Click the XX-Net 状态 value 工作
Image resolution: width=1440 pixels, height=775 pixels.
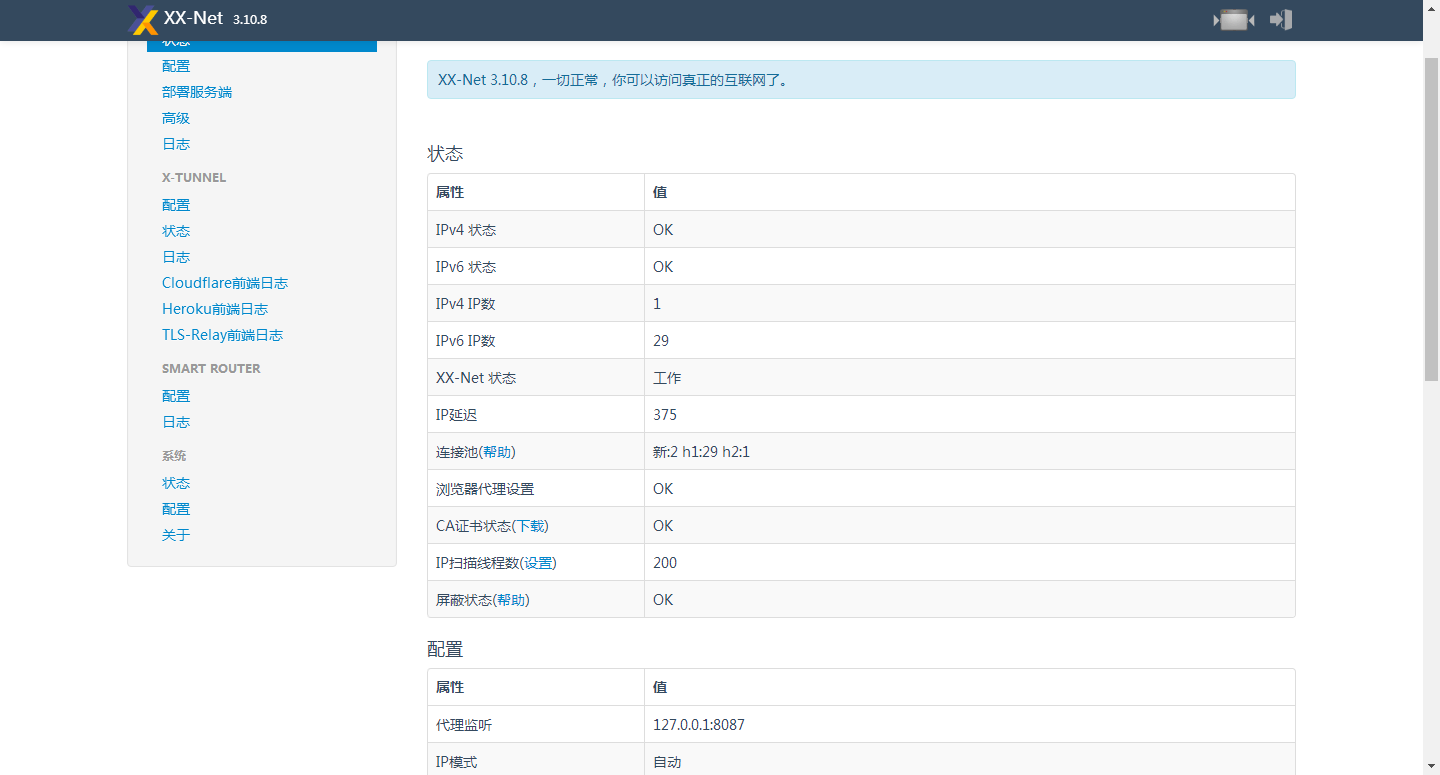[x=667, y=378]
